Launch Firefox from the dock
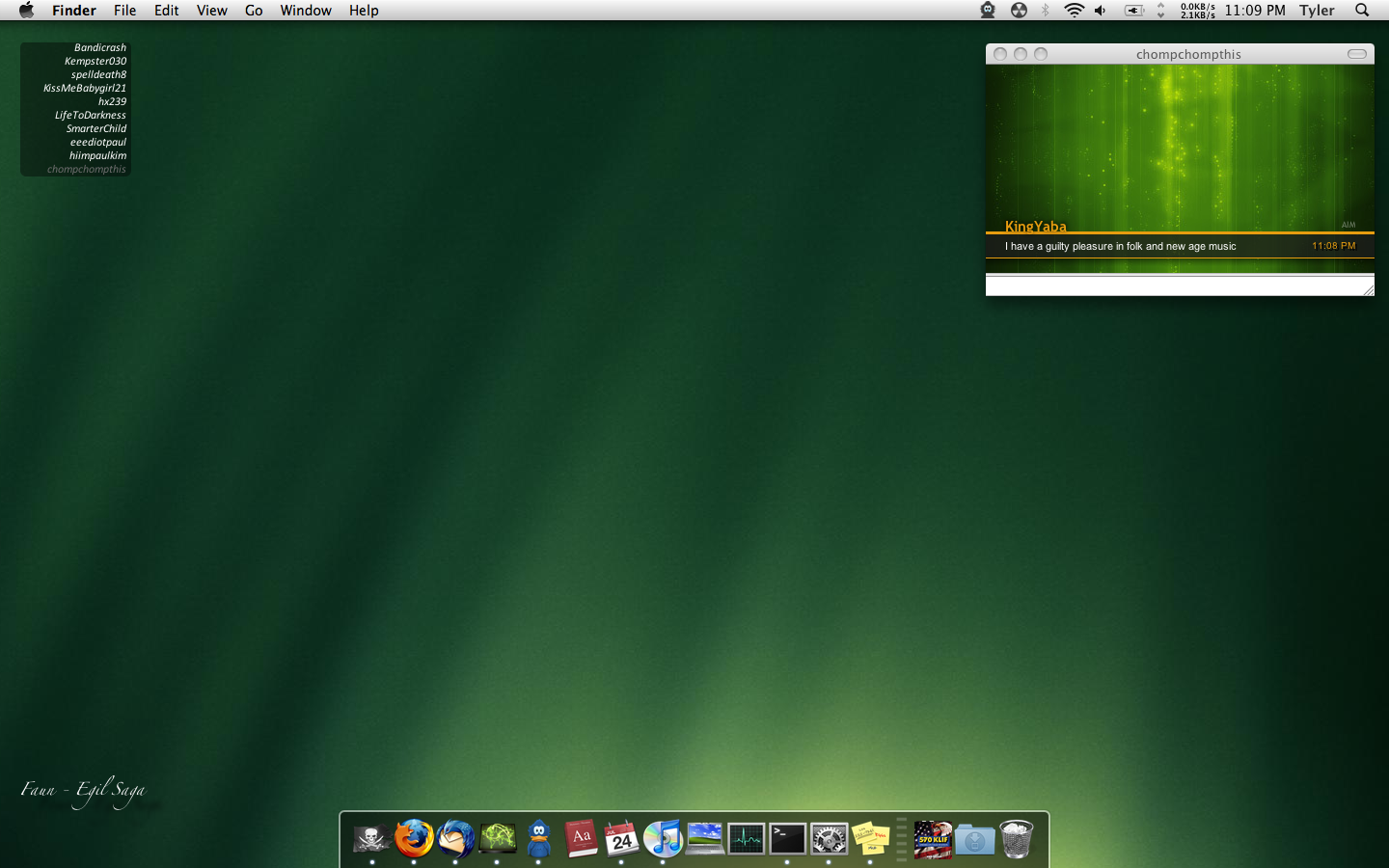The image size is (1389, 868). tap(414, 839)
